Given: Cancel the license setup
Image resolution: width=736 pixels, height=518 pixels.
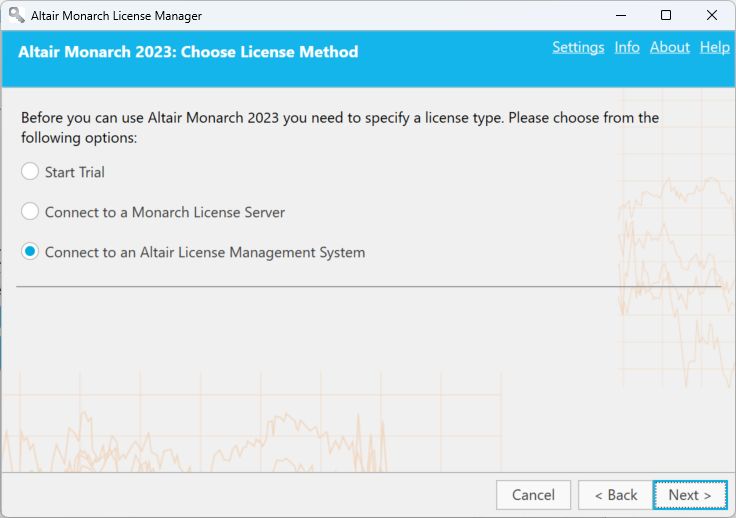Looking at the screenshot, I should [x=533, y=495].
